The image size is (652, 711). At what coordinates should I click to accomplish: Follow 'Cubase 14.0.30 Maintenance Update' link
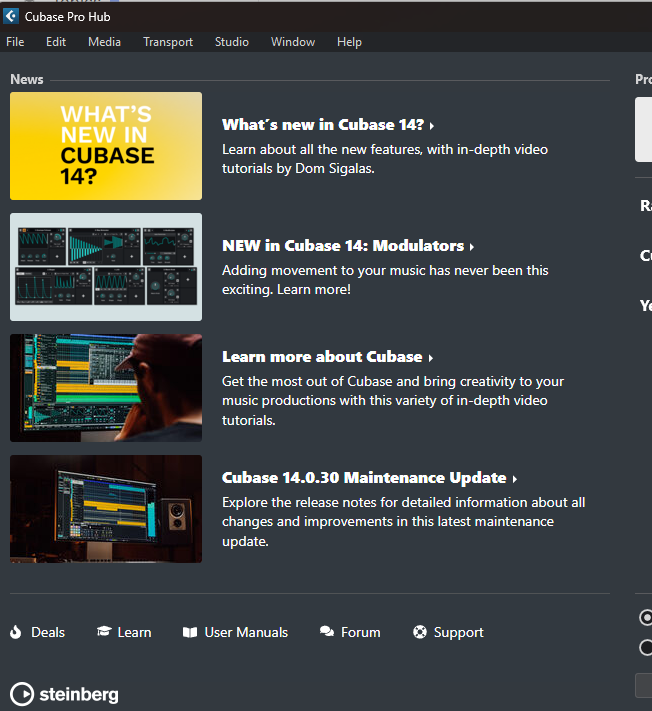click(364, 478)
